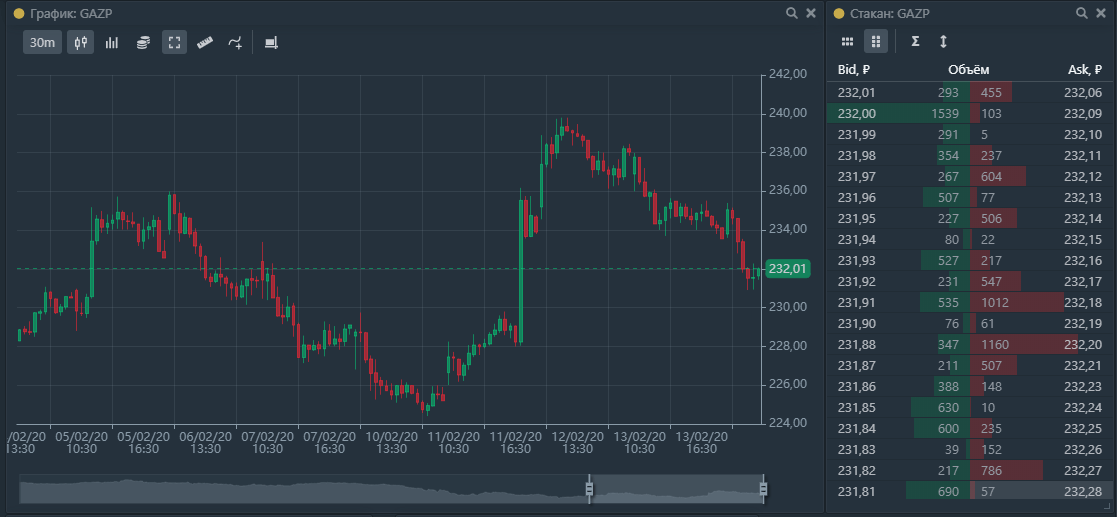Click the vertical arrows icon in Стакан
Screen dimensions: 1117x517
pyautogui.click(x=943, y=42)
